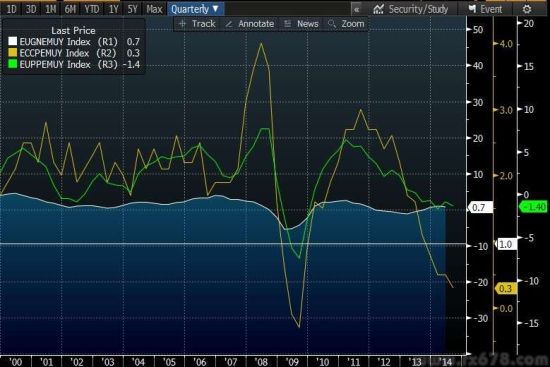Click the 4.0 label on R2 axis
This screenshot has height=367, width=550.
click(x=506, y=44)
